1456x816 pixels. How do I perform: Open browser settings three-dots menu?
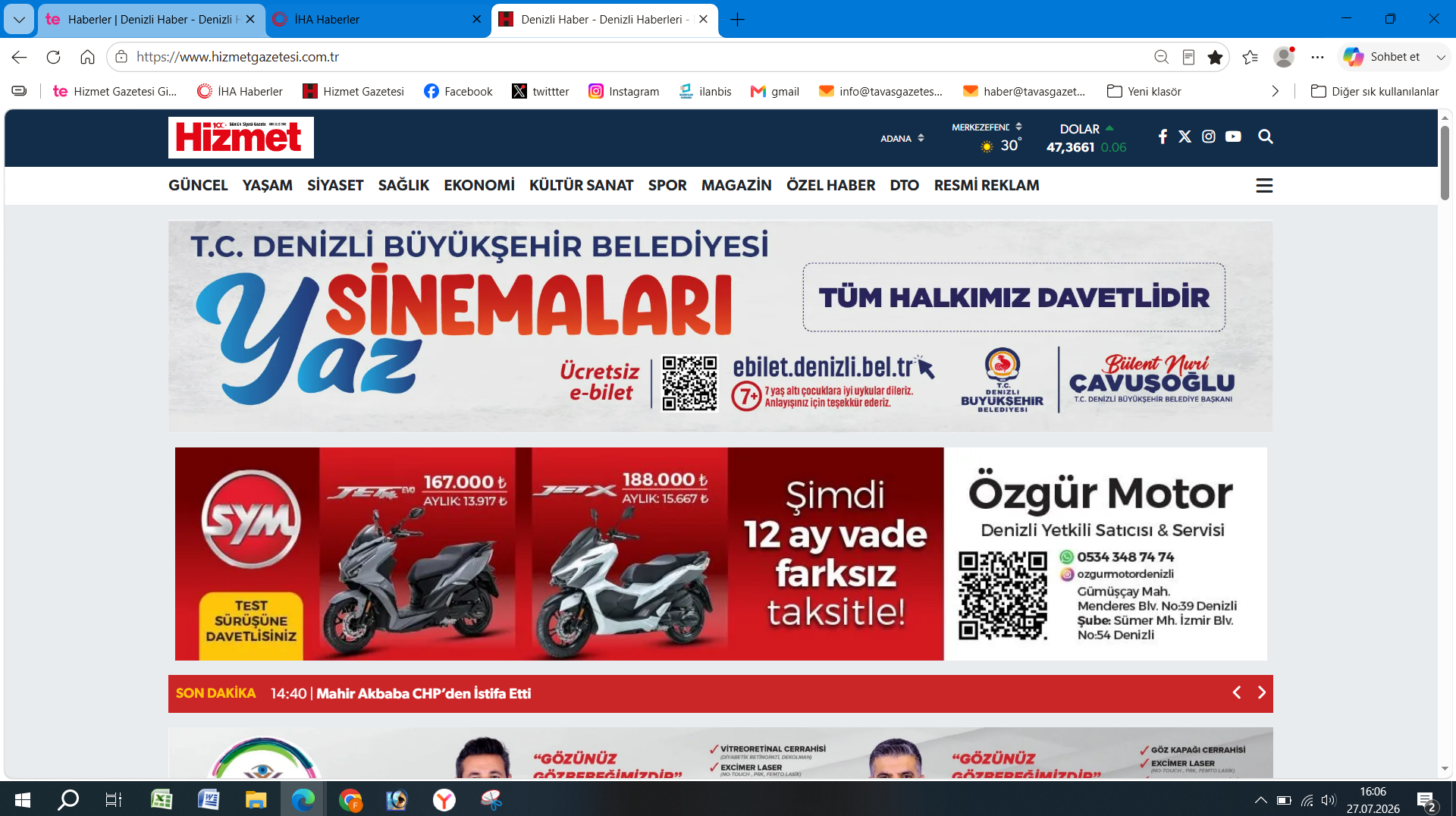1317,57
